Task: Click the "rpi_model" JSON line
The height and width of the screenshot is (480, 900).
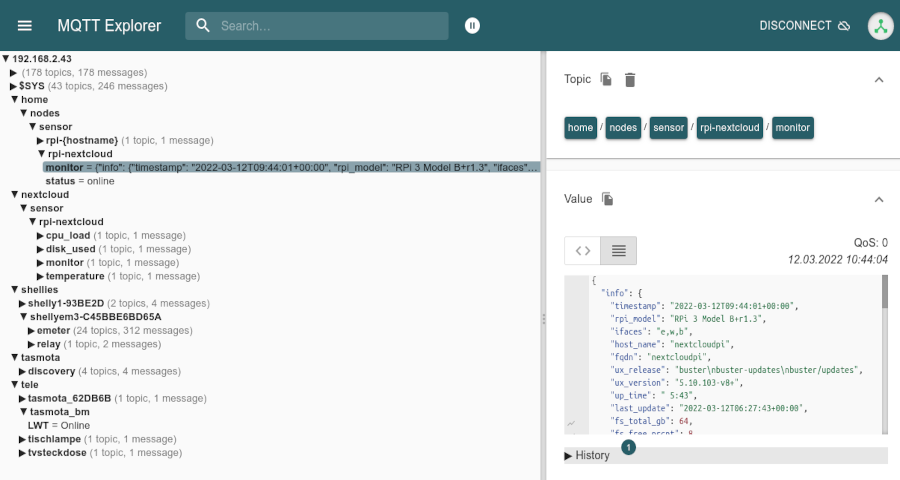Action: pyautogui.click(x=689, y=319)
